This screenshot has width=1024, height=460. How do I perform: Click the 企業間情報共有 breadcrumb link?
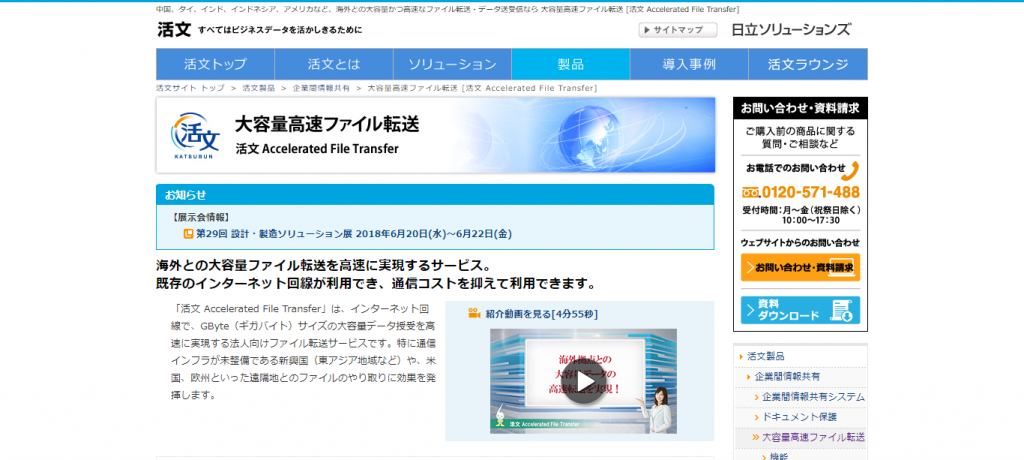click(x=321, y=88)
